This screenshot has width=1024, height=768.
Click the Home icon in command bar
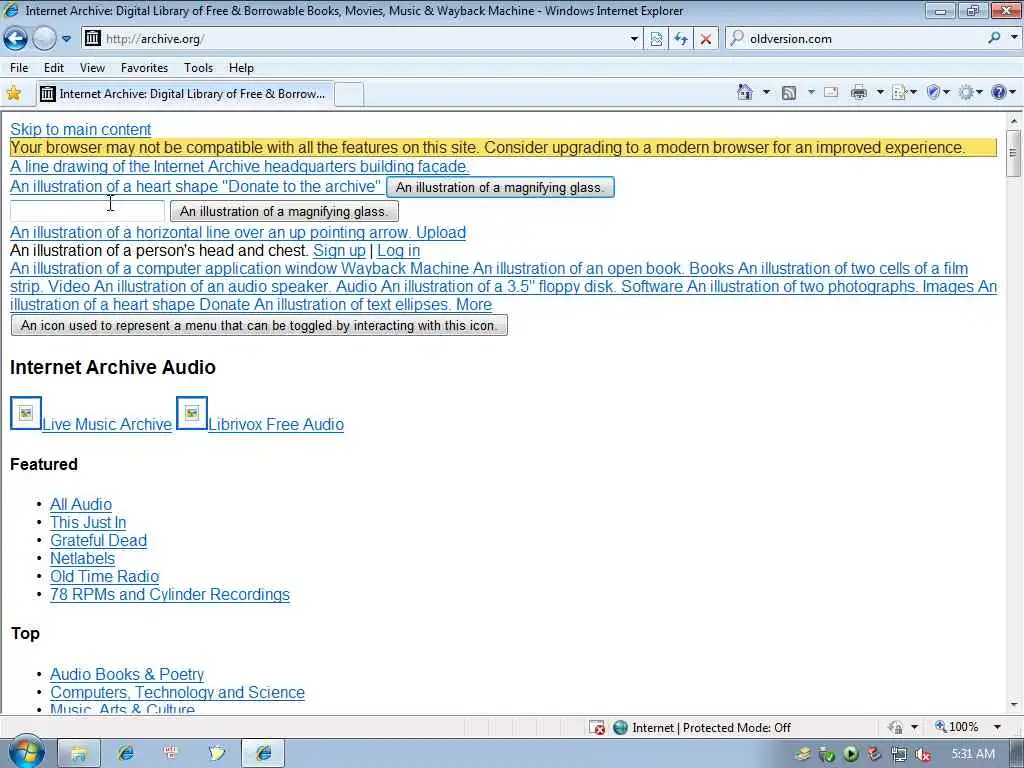[x=745, y=92]
